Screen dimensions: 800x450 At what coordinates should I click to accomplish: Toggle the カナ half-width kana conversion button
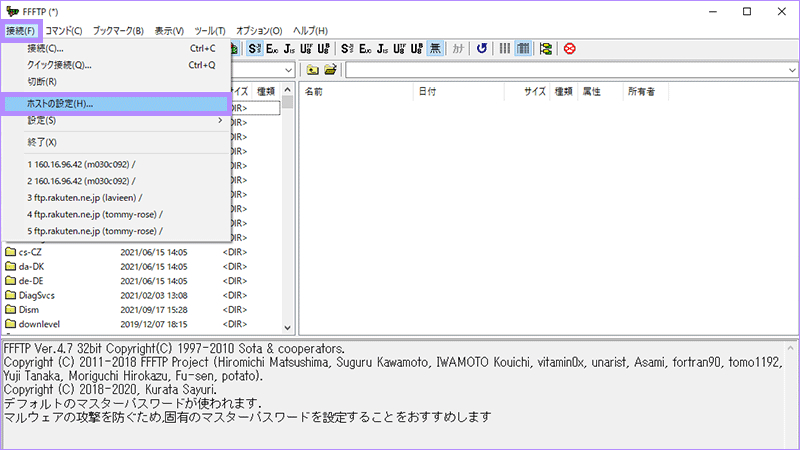[x=458, y=48]
